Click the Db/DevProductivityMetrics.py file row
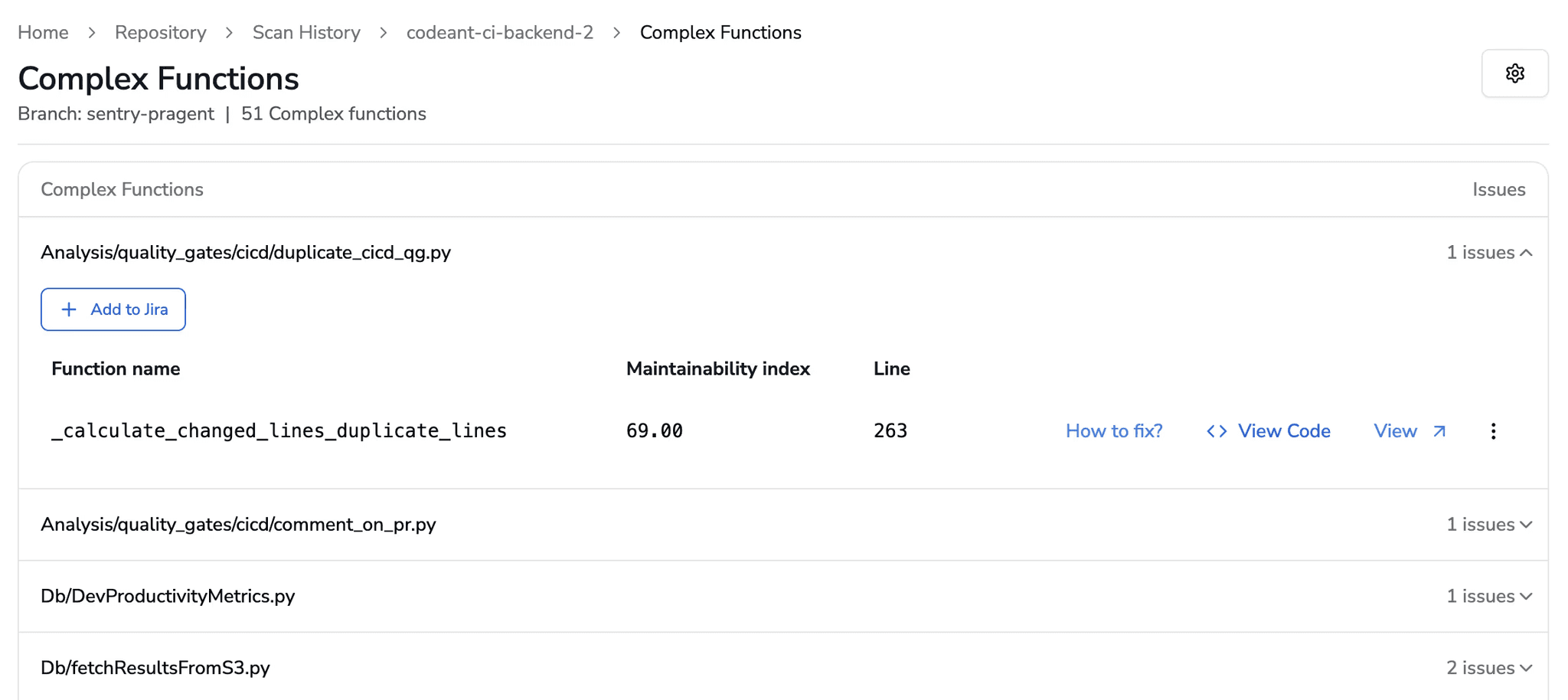This screenshot has width=1568, height=700. [783, 597]
